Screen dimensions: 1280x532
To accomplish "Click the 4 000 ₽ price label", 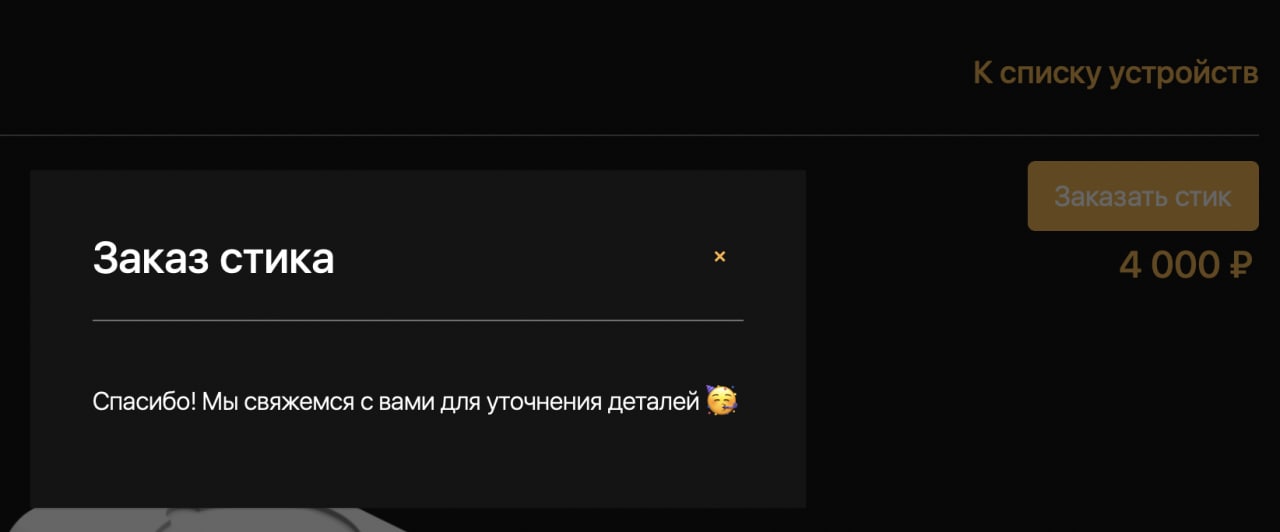I will pyautogui.click(x=1186, y=265).
